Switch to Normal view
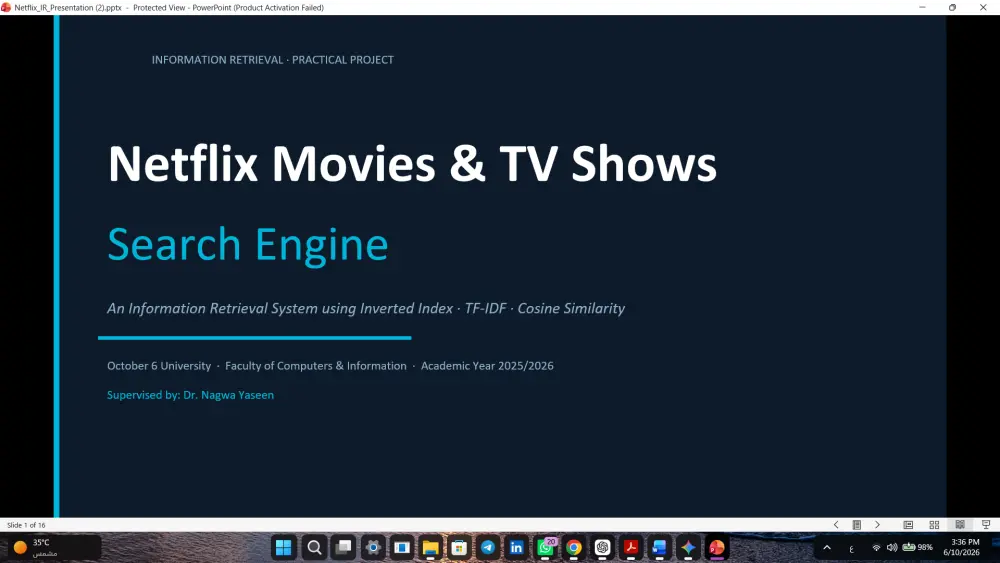 tap(908, 525)
